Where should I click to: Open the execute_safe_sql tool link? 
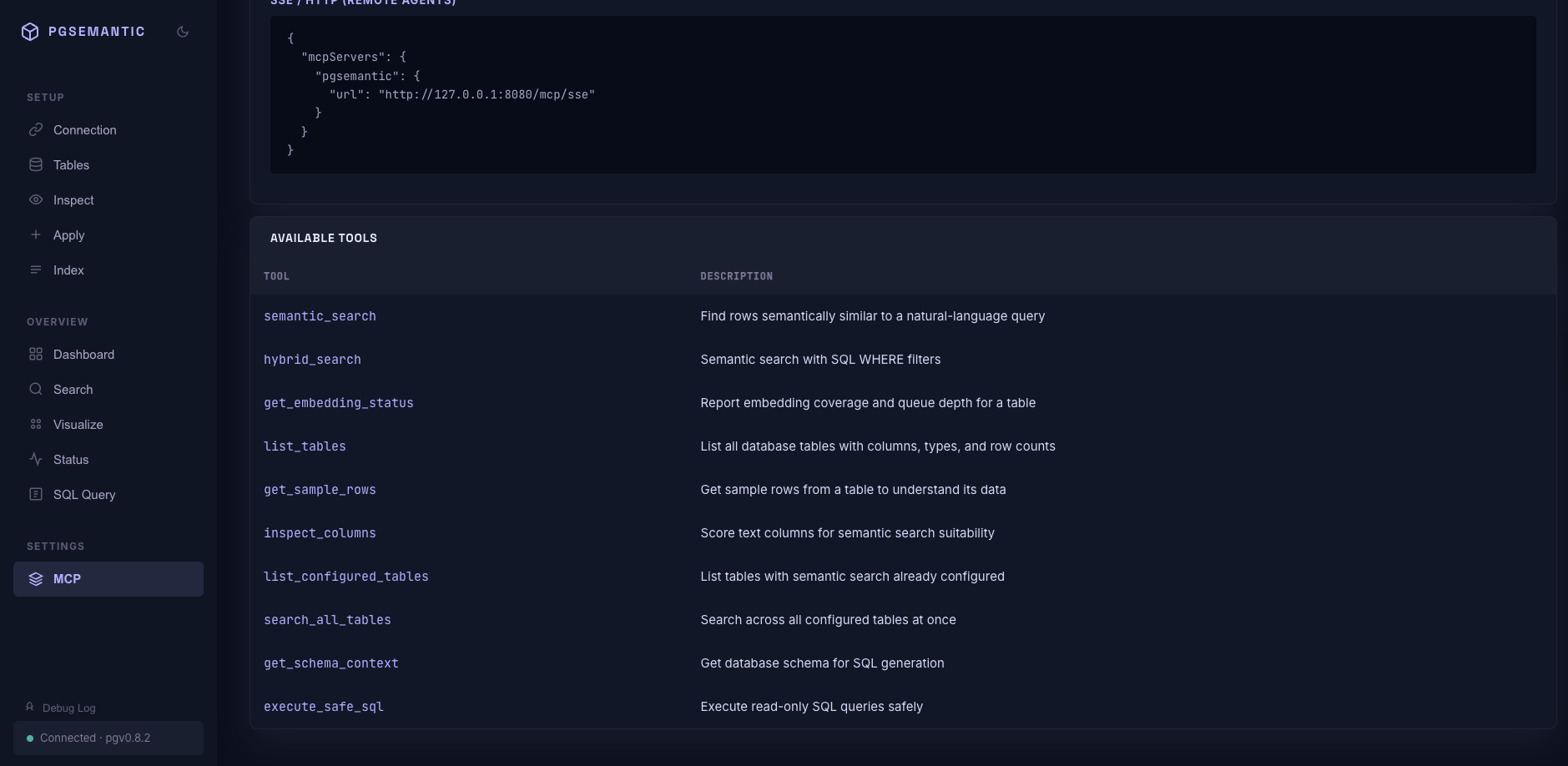[x=324, y=706]
